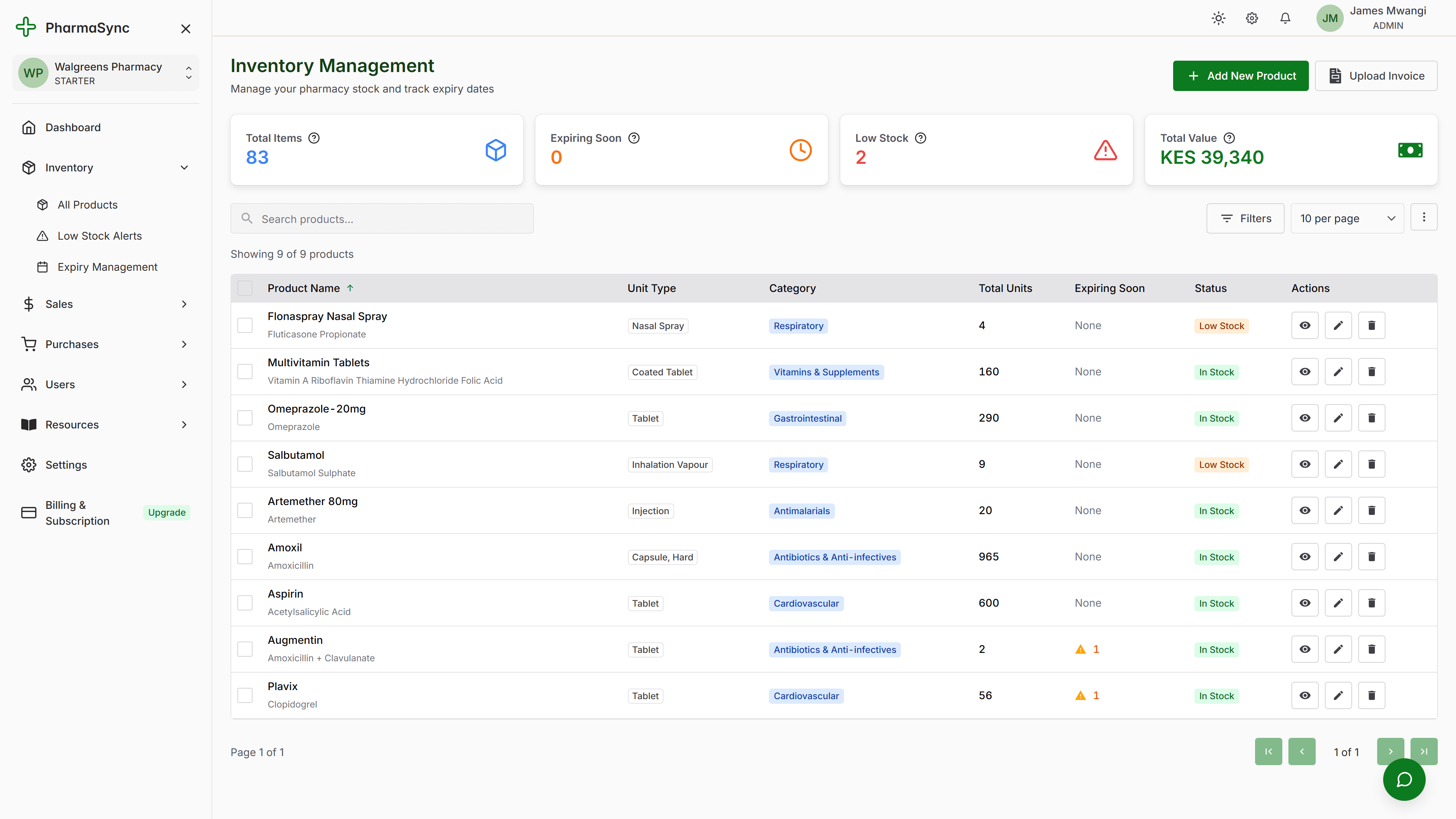The width and height of the screenshot is (1456, 819).
Task: Click inside the Search products field
Action: (x=382, y=218)
